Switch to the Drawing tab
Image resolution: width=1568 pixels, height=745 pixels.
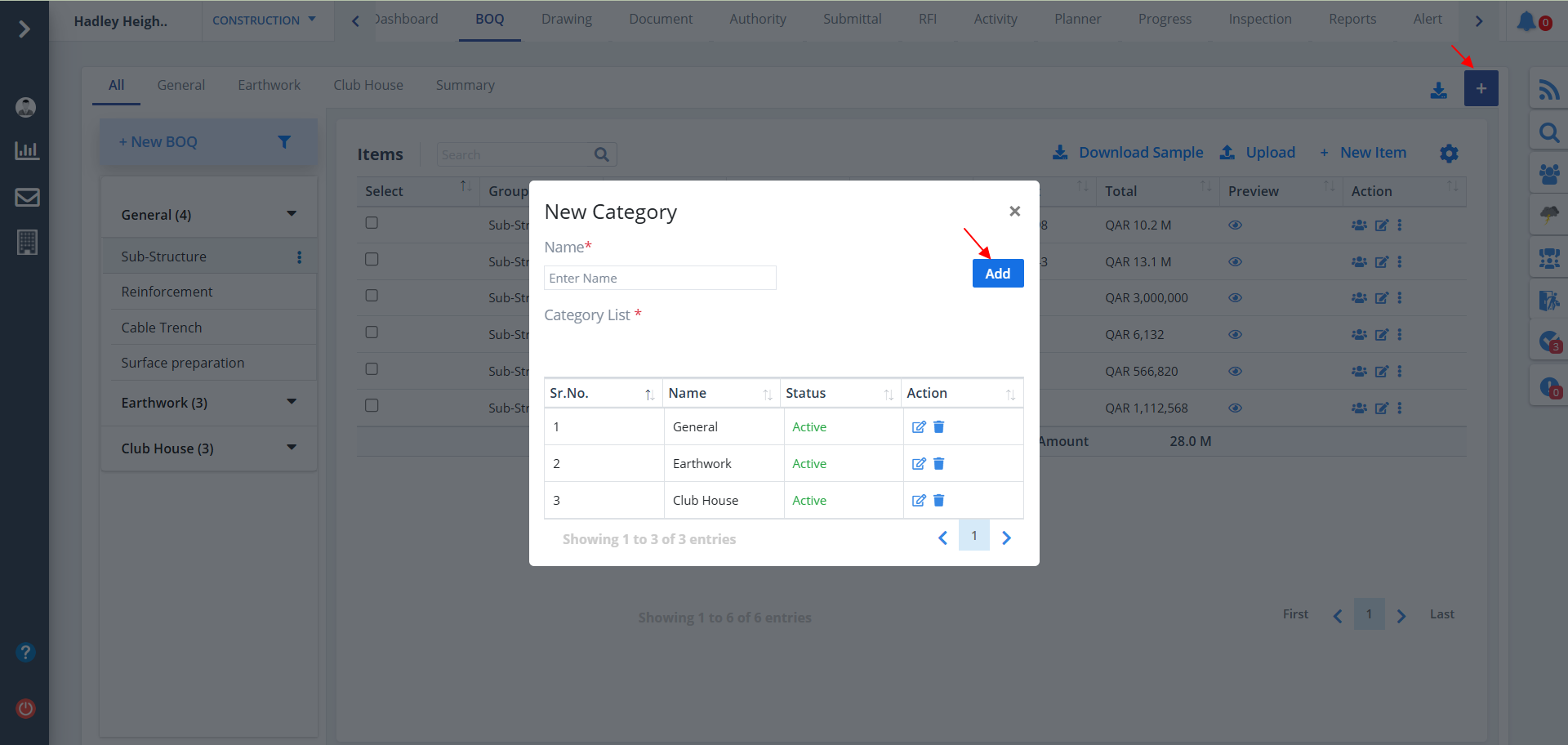click(566, 19)
